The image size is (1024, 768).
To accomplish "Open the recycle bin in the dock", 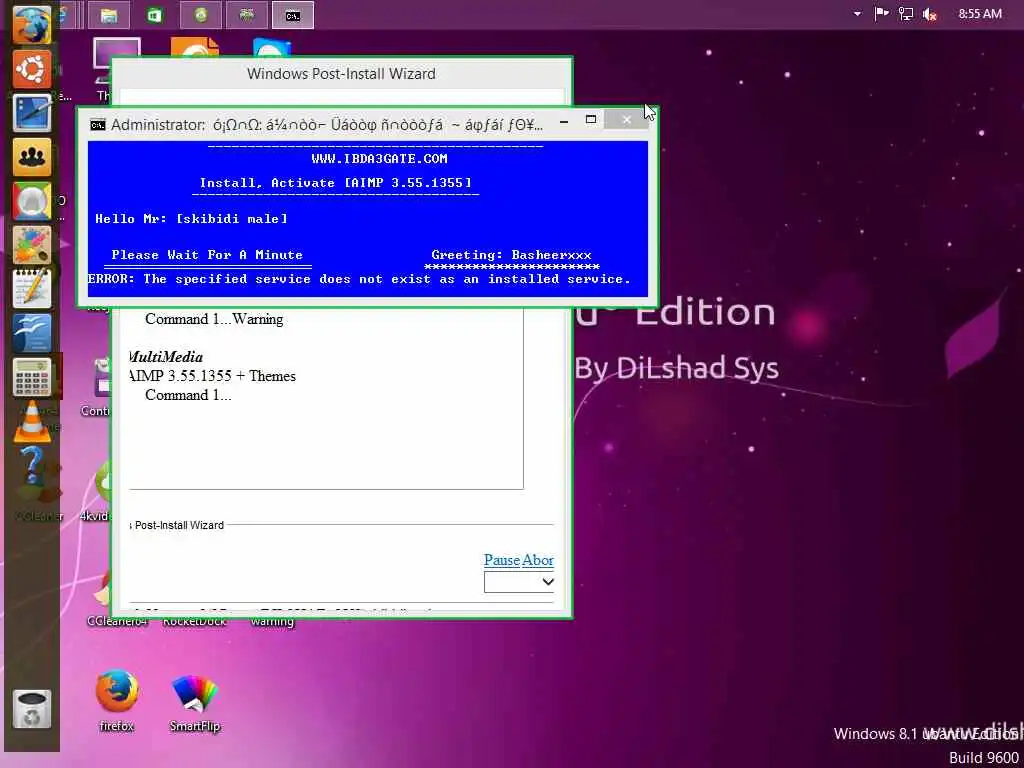I will coord(31,710).
